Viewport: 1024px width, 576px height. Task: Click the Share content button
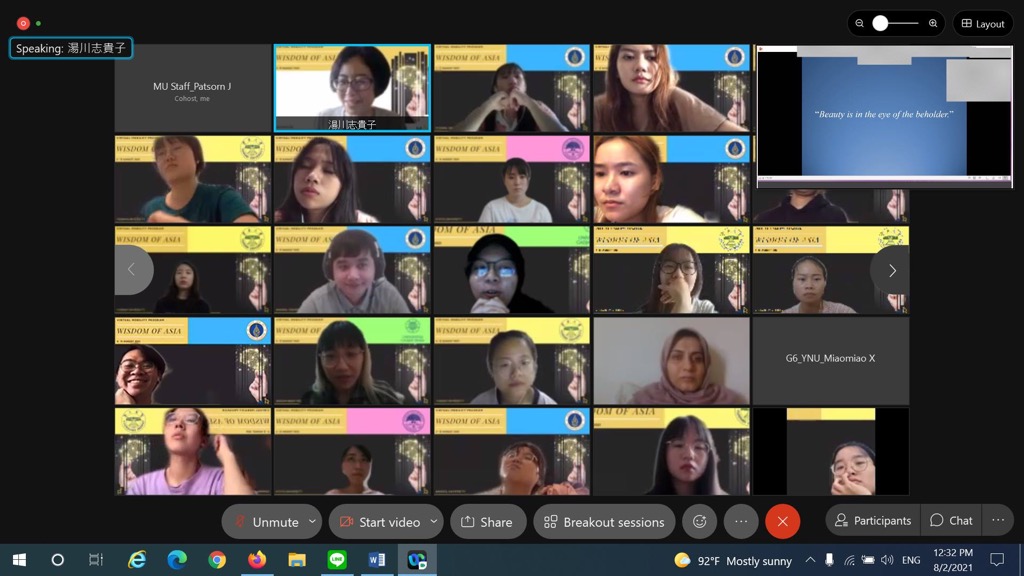click(x=487, y=522)
